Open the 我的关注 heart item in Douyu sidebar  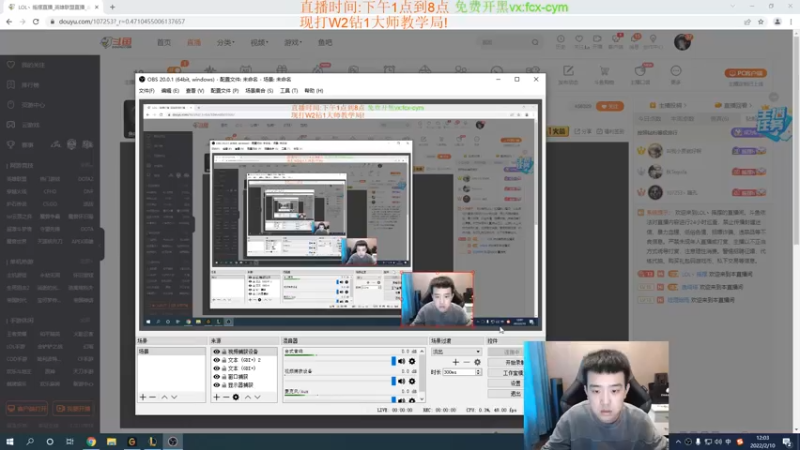point(11,65)
